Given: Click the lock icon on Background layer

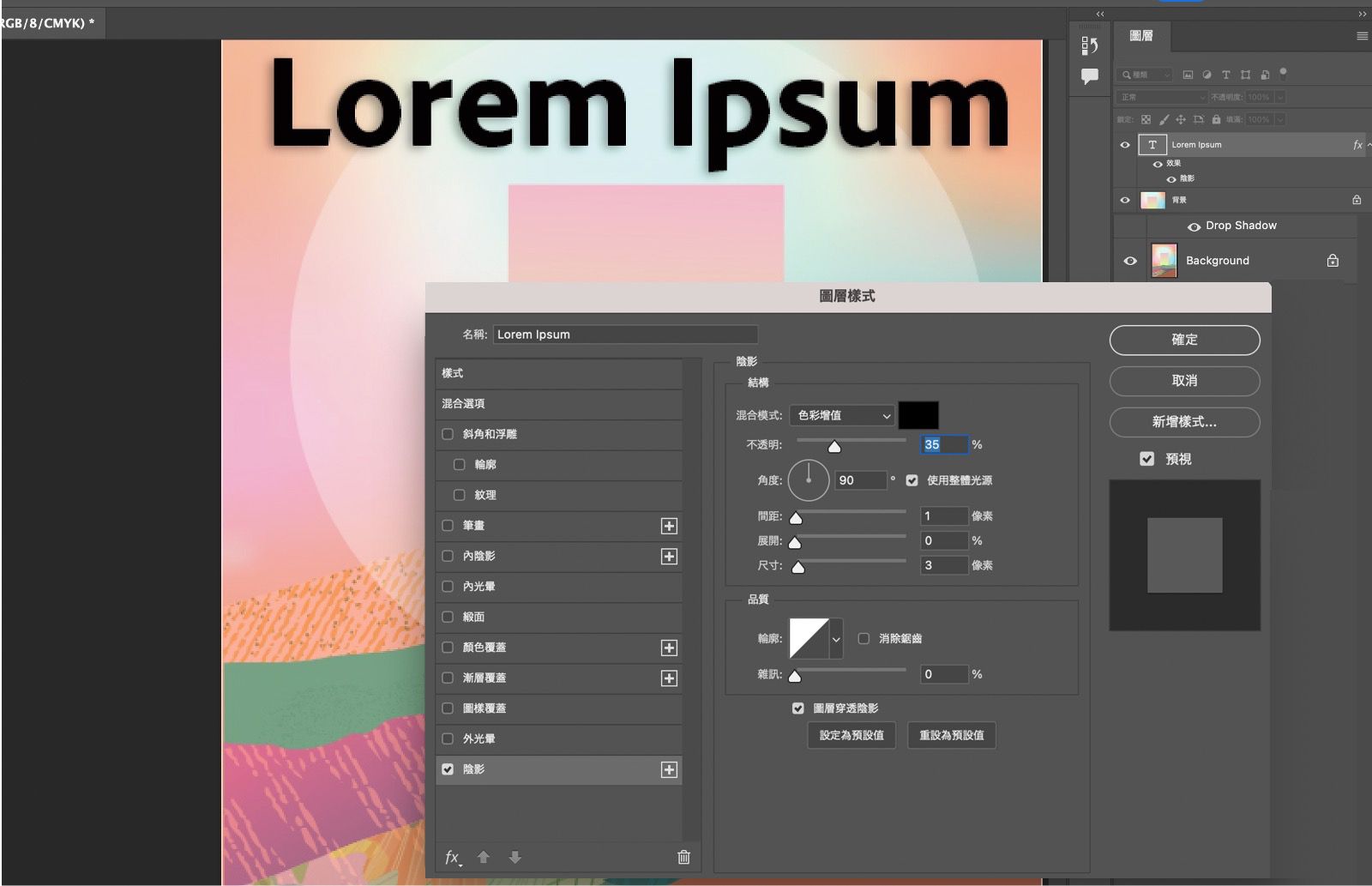Looking at the screenshot, I should [x=1333, y=261].
